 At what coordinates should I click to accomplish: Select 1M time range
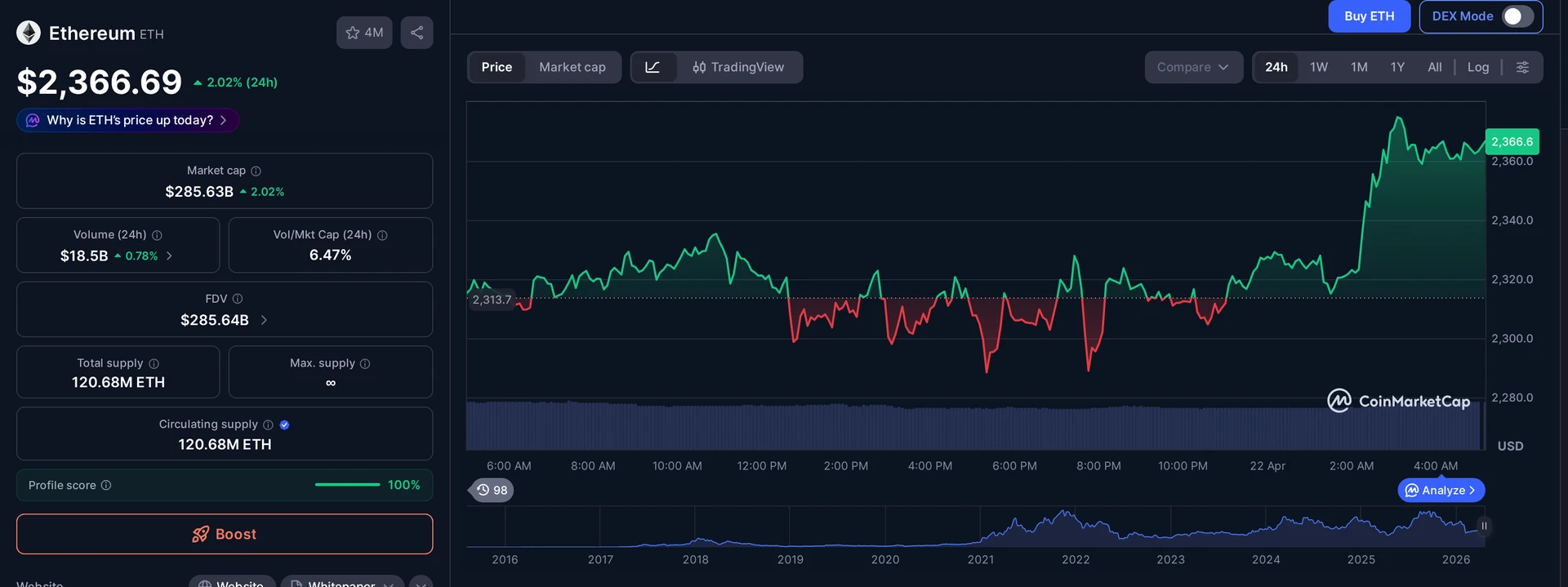point(1359,67)
